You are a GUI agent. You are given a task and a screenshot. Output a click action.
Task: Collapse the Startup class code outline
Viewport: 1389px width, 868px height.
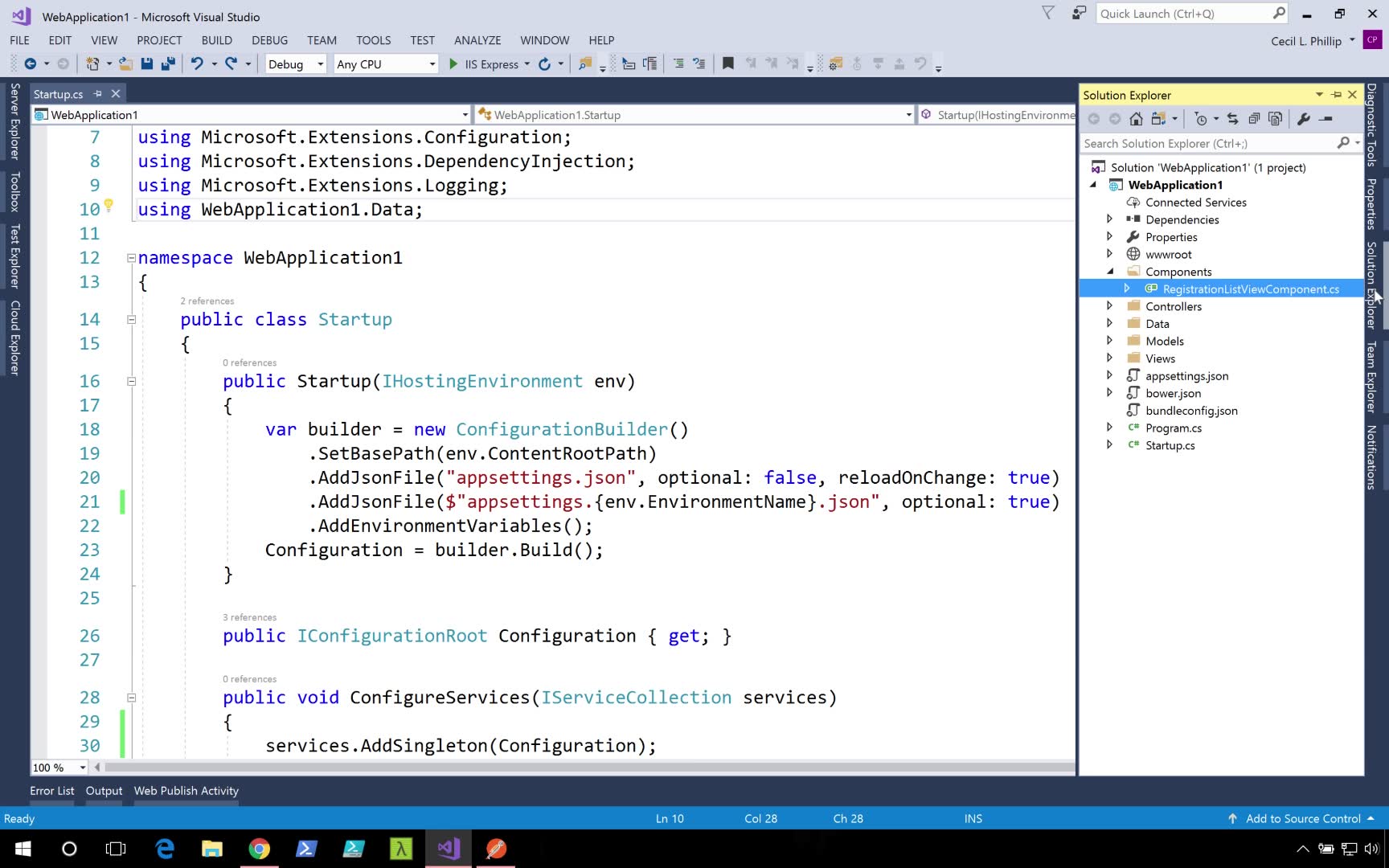(x=131, y=320)
